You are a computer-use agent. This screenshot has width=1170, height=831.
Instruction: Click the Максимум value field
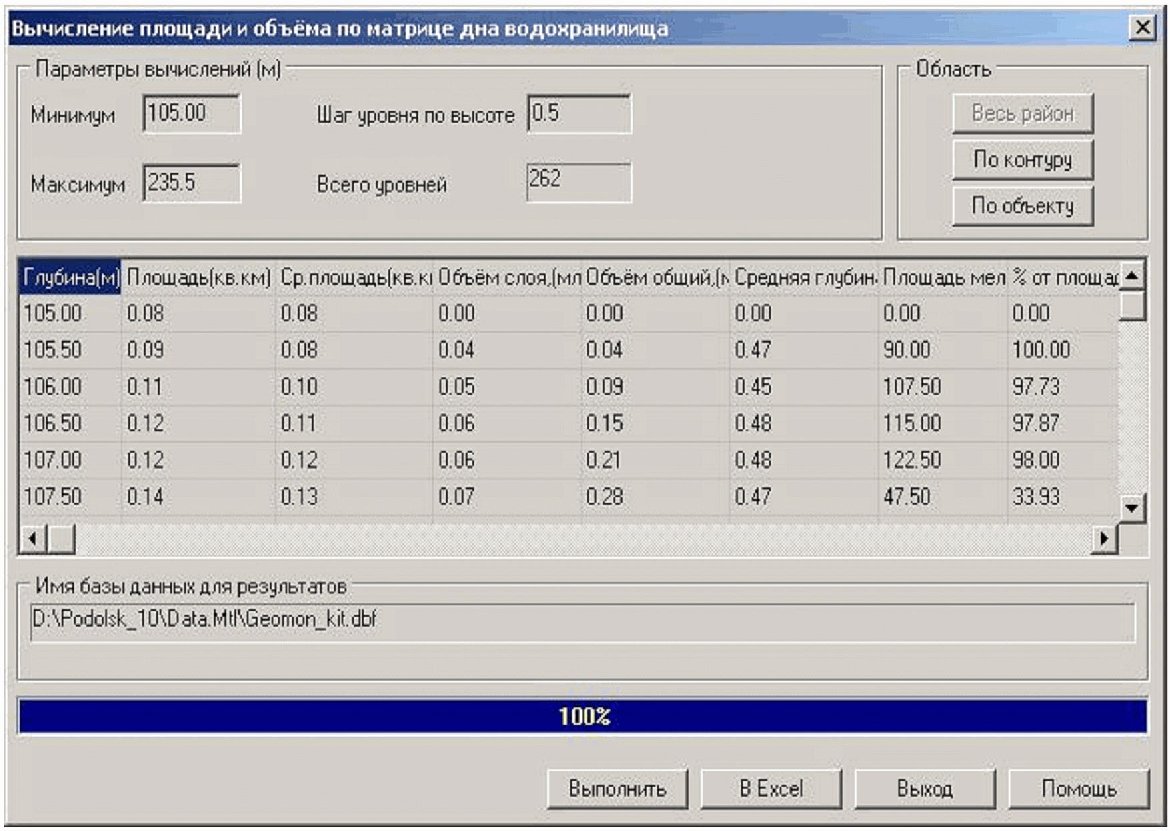click(x=191, y=184)
